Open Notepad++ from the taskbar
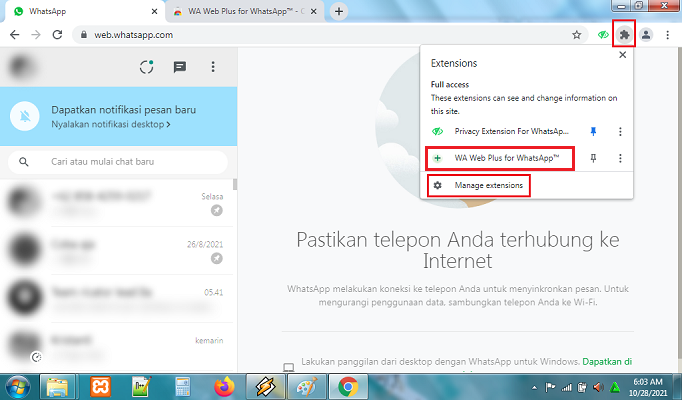The width and height of the screenshot is (682, 400). coord(142,387)
